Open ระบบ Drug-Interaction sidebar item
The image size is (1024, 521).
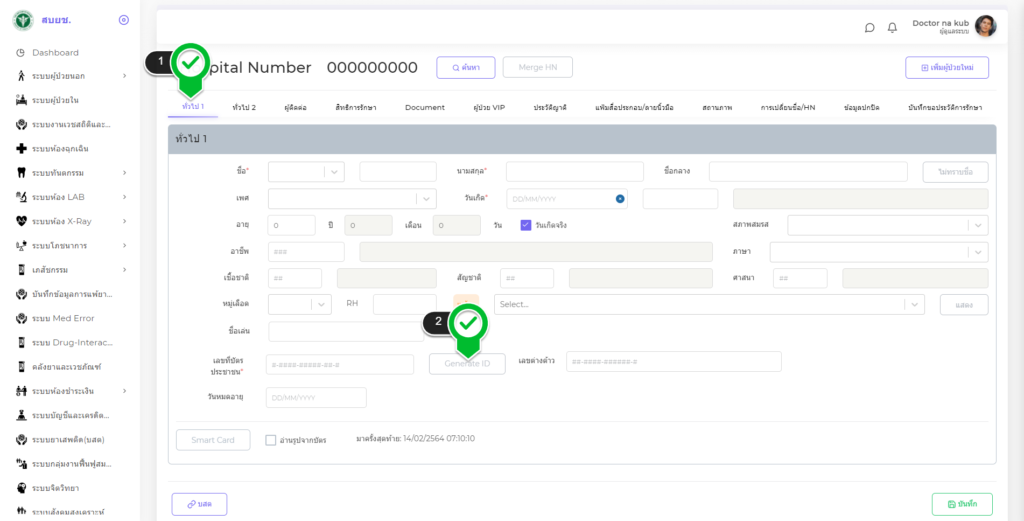(x=70, y=342)
